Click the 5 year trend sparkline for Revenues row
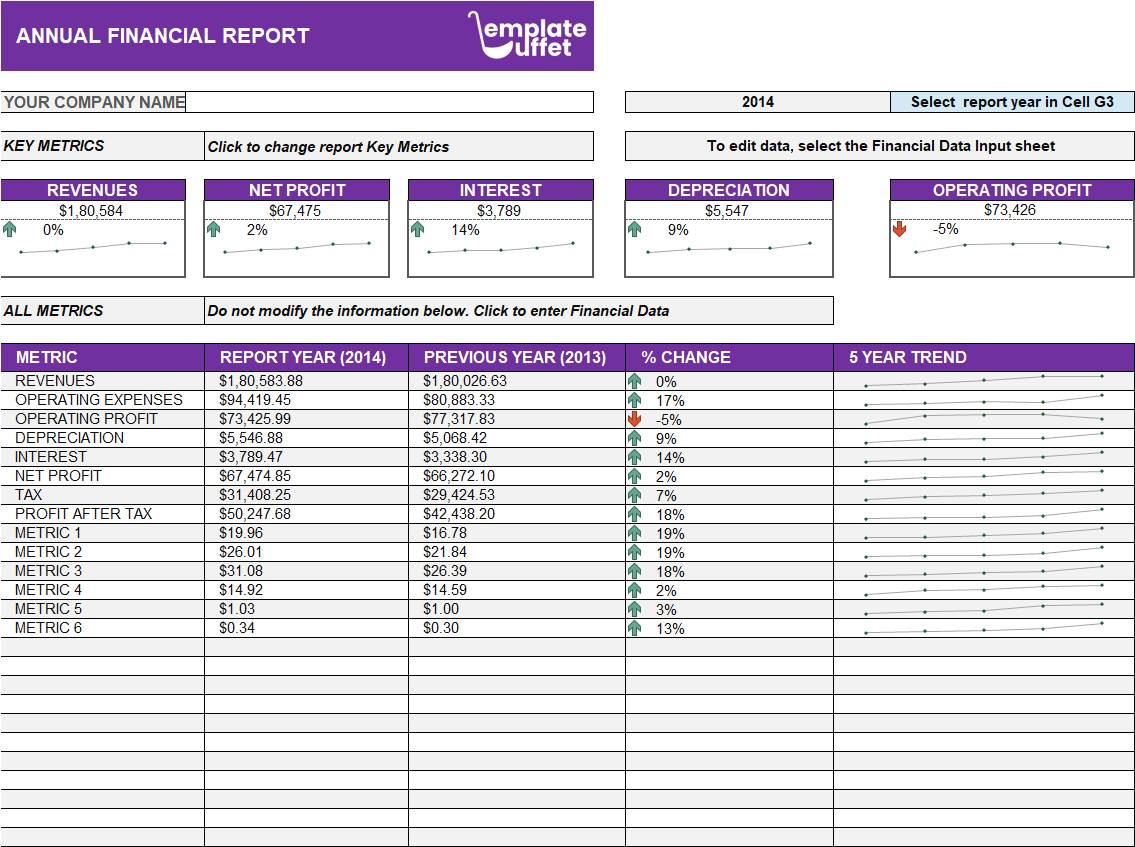 click(984, 381)
